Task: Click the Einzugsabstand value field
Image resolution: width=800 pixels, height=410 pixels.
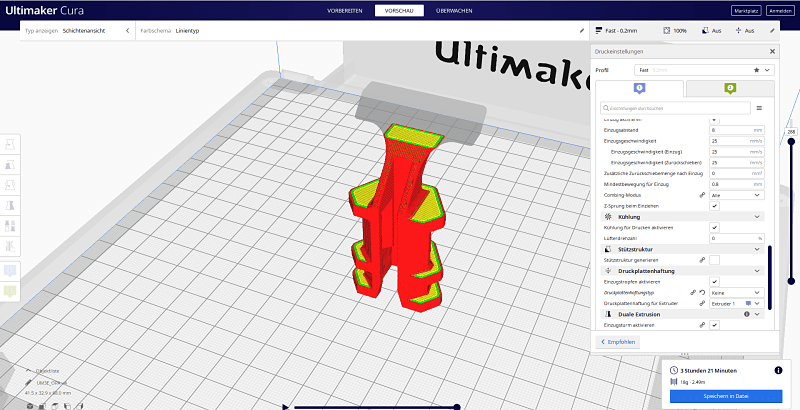Action: [x=737, y=130]
